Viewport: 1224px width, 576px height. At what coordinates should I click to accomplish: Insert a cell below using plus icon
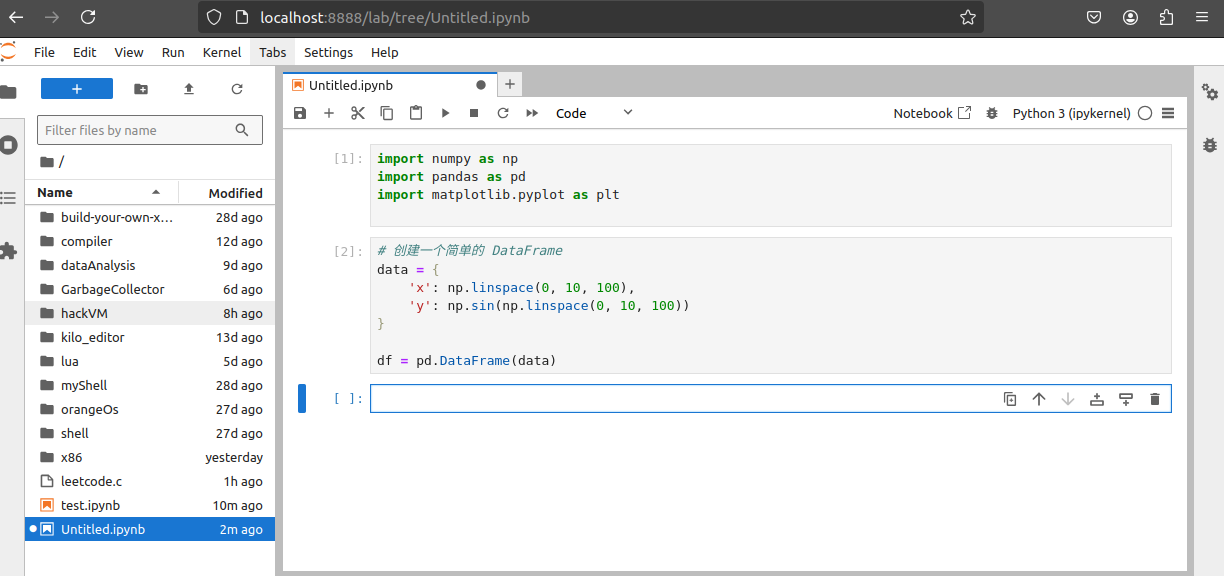pos(329,113)
